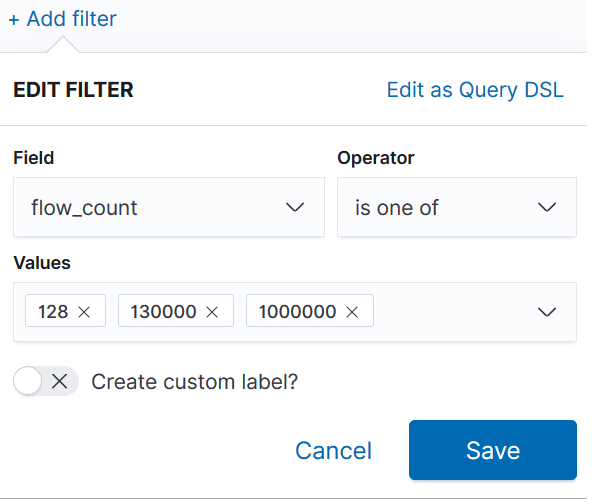Click the Create custom label? text
The height and width of the screenshot is (499, 592).
[195, 382]
